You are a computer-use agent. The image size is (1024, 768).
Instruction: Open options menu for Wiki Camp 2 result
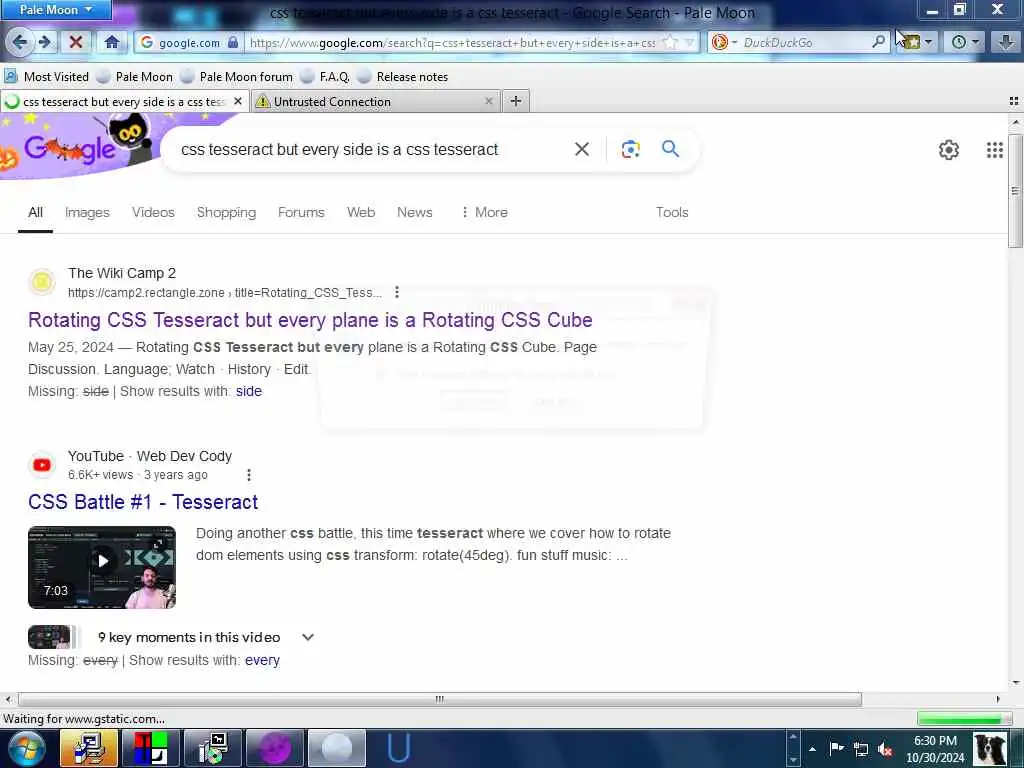[396, 293]
